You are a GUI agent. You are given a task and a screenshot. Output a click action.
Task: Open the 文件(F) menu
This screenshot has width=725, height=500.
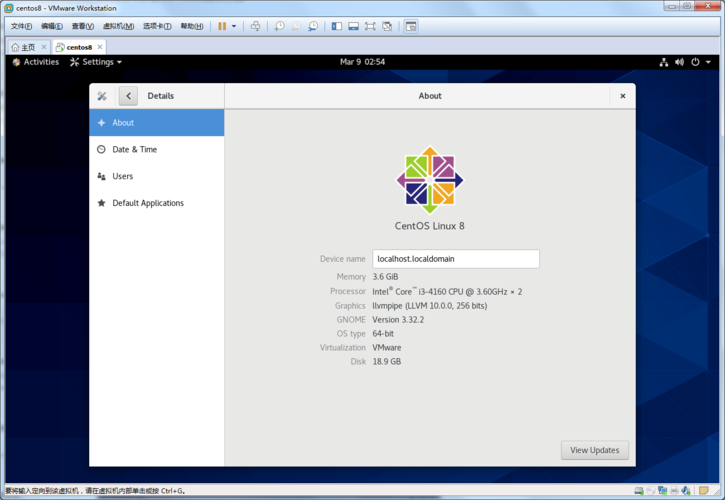coord(21,26)
